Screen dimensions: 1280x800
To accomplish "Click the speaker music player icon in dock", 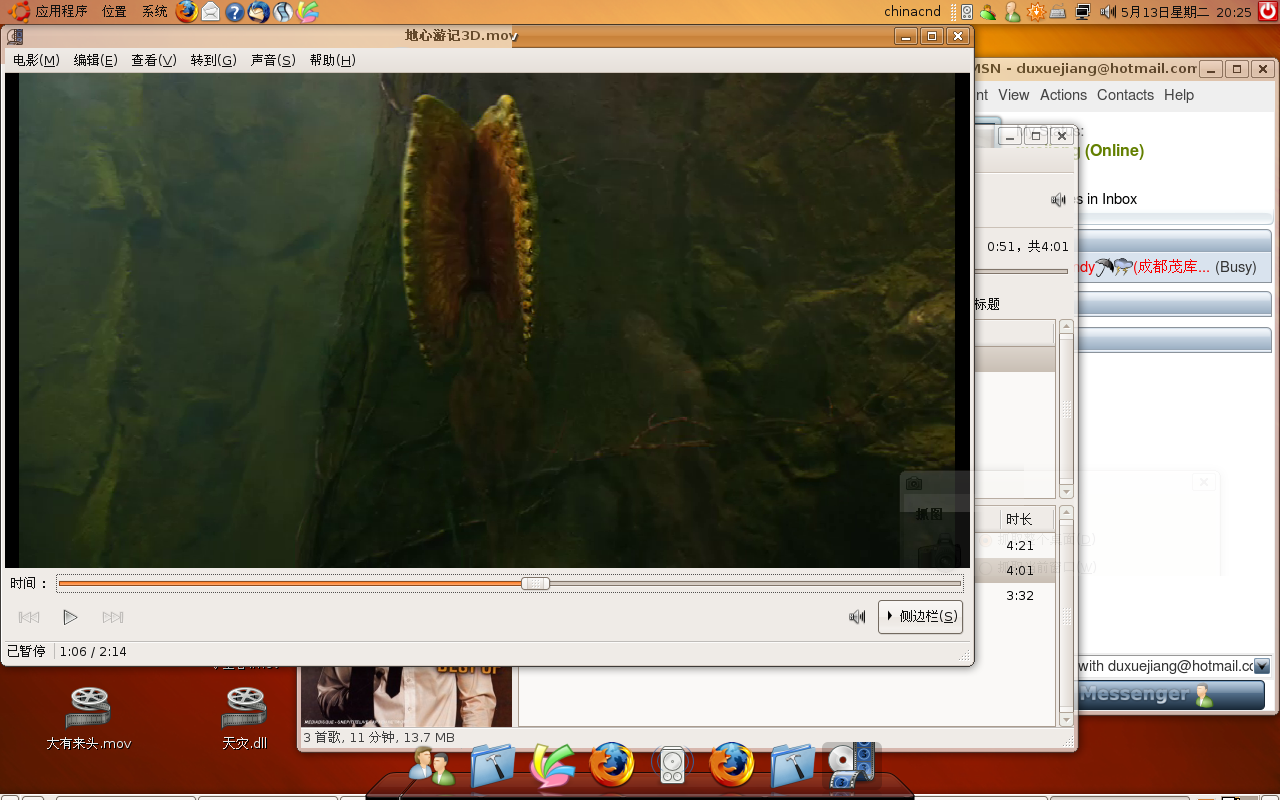I will 672,766.
